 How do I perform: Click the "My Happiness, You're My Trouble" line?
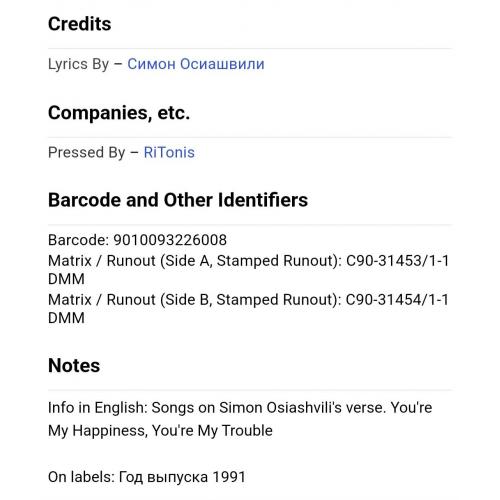[160, 431]
